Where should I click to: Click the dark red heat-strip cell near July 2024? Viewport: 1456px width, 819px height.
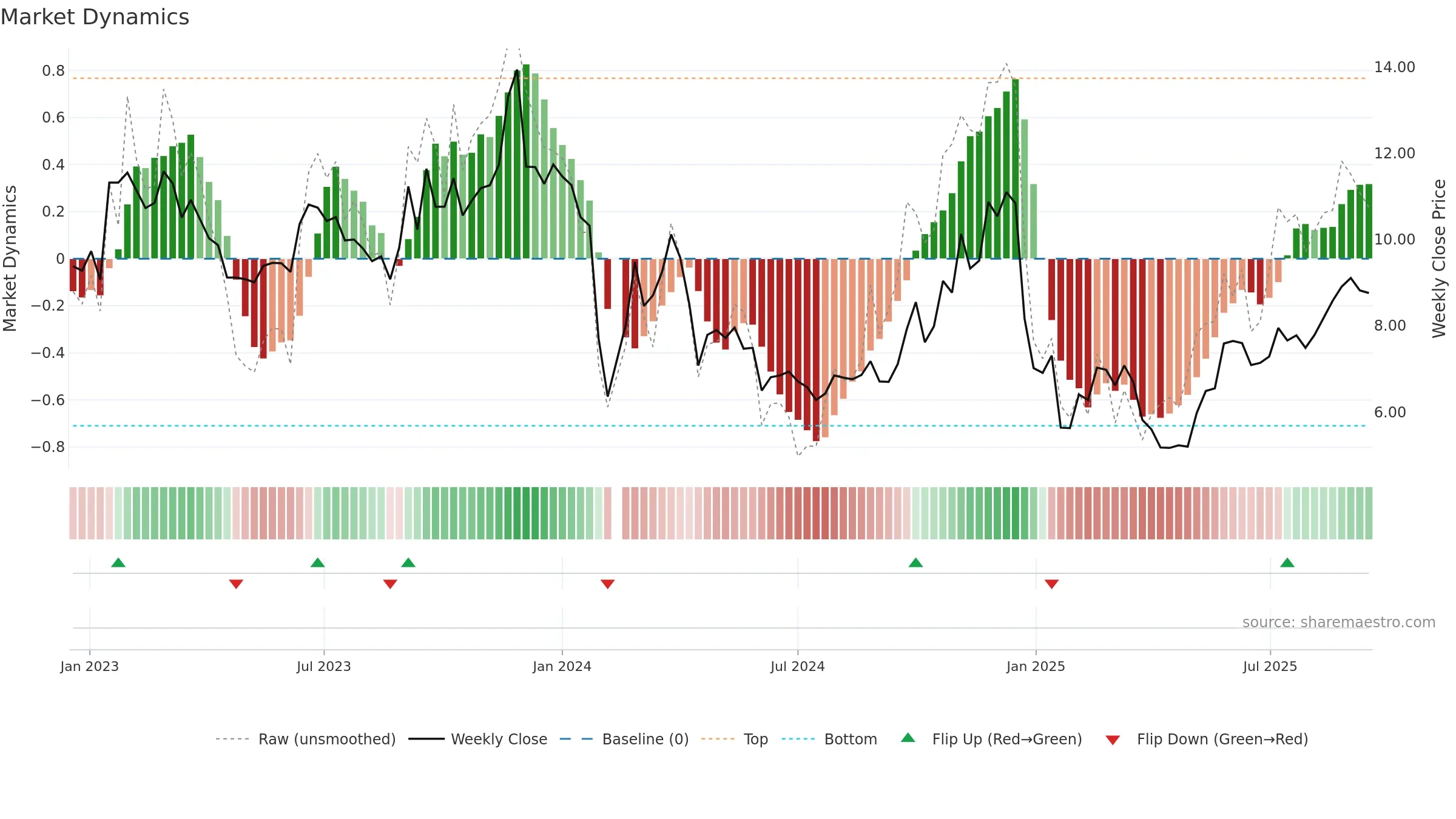point(816,513)
